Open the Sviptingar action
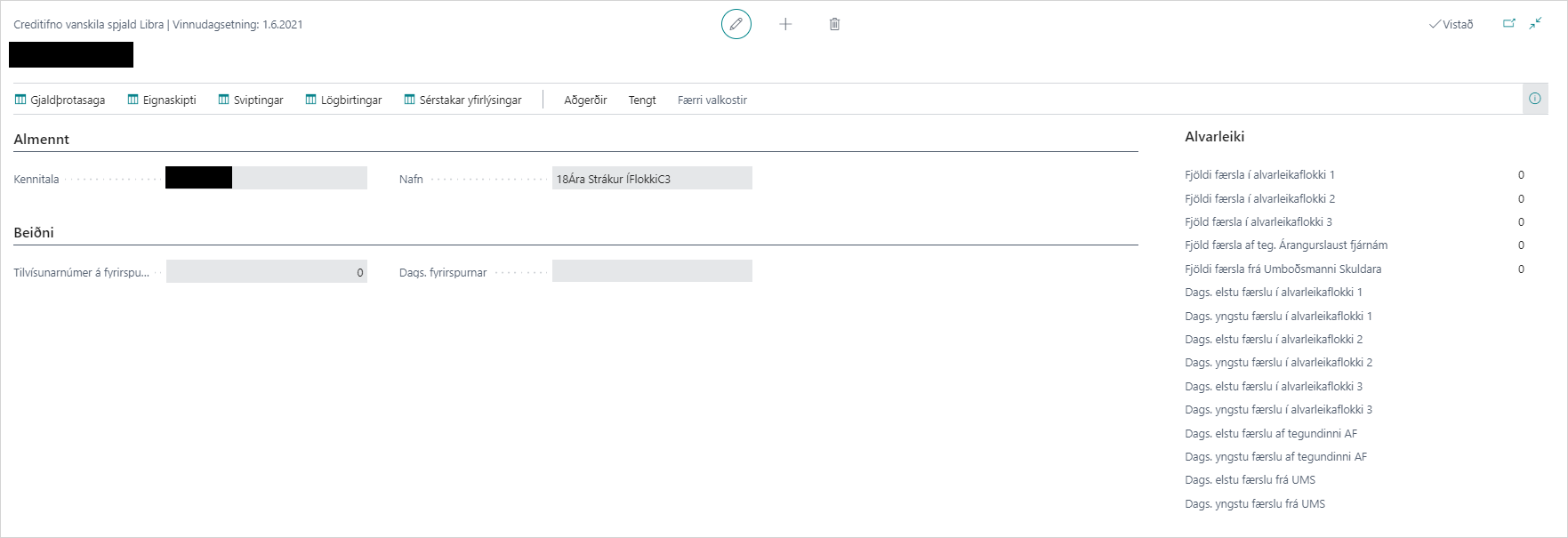This screenshot has width=1568, height=538. (x=250, y=100)
